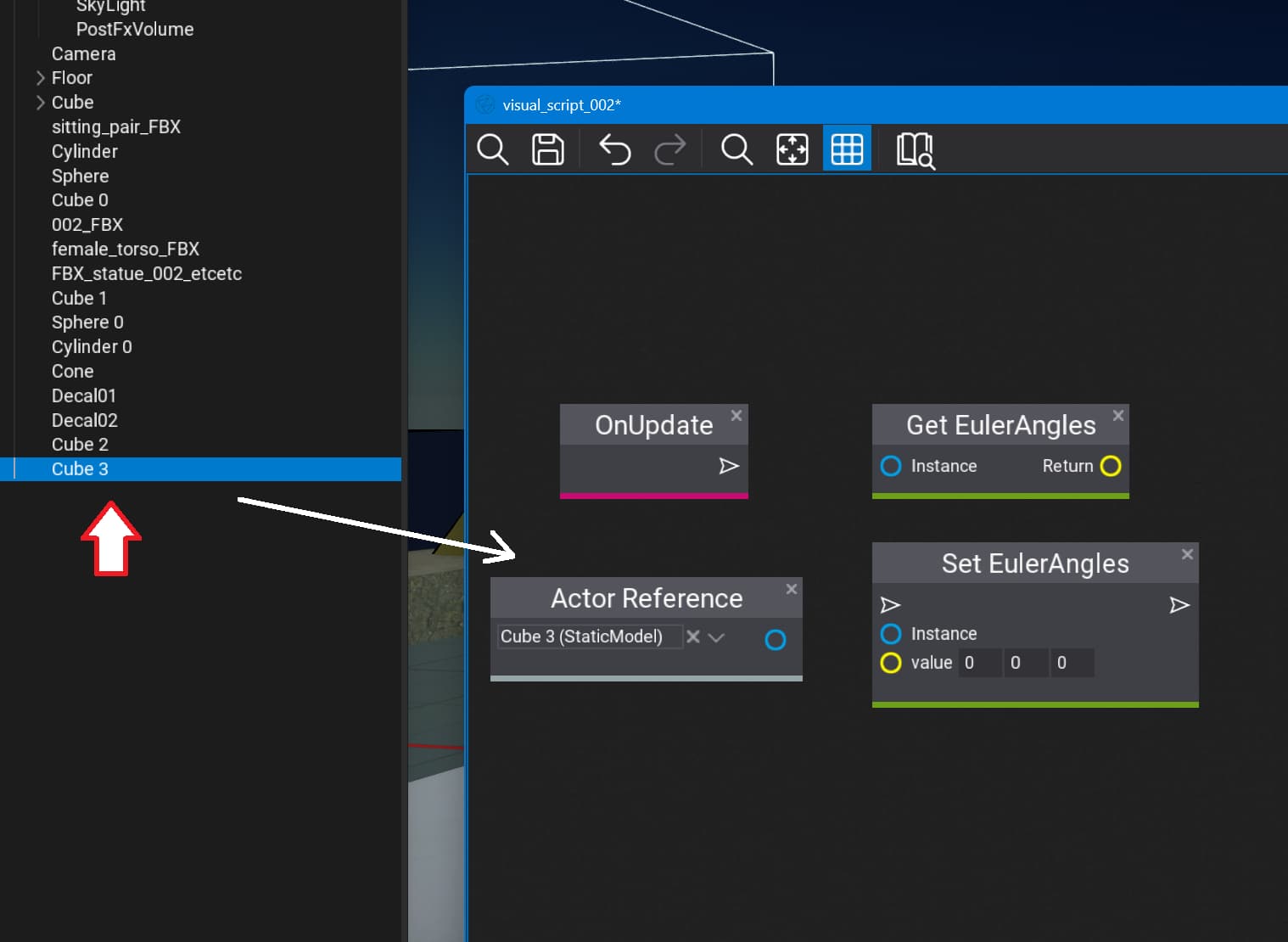Screen dimensions: 1288x942
Task: Click the redo arrow in the toolbar
Action: 669,149
